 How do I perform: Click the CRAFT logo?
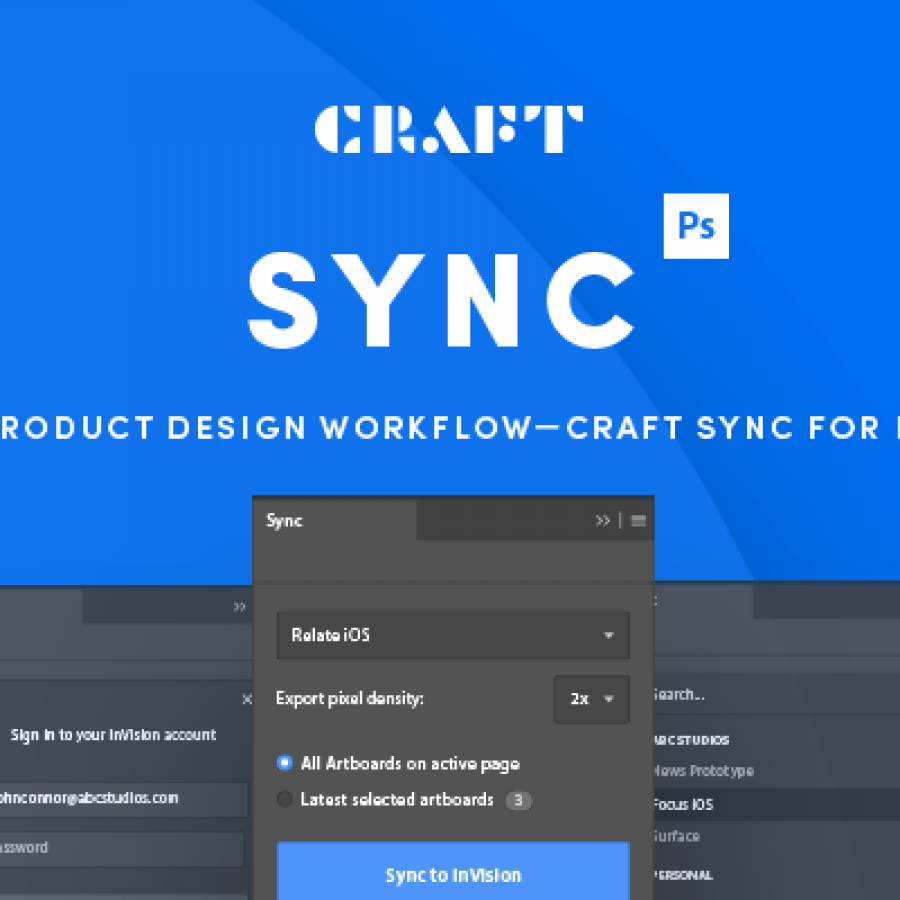449,128
